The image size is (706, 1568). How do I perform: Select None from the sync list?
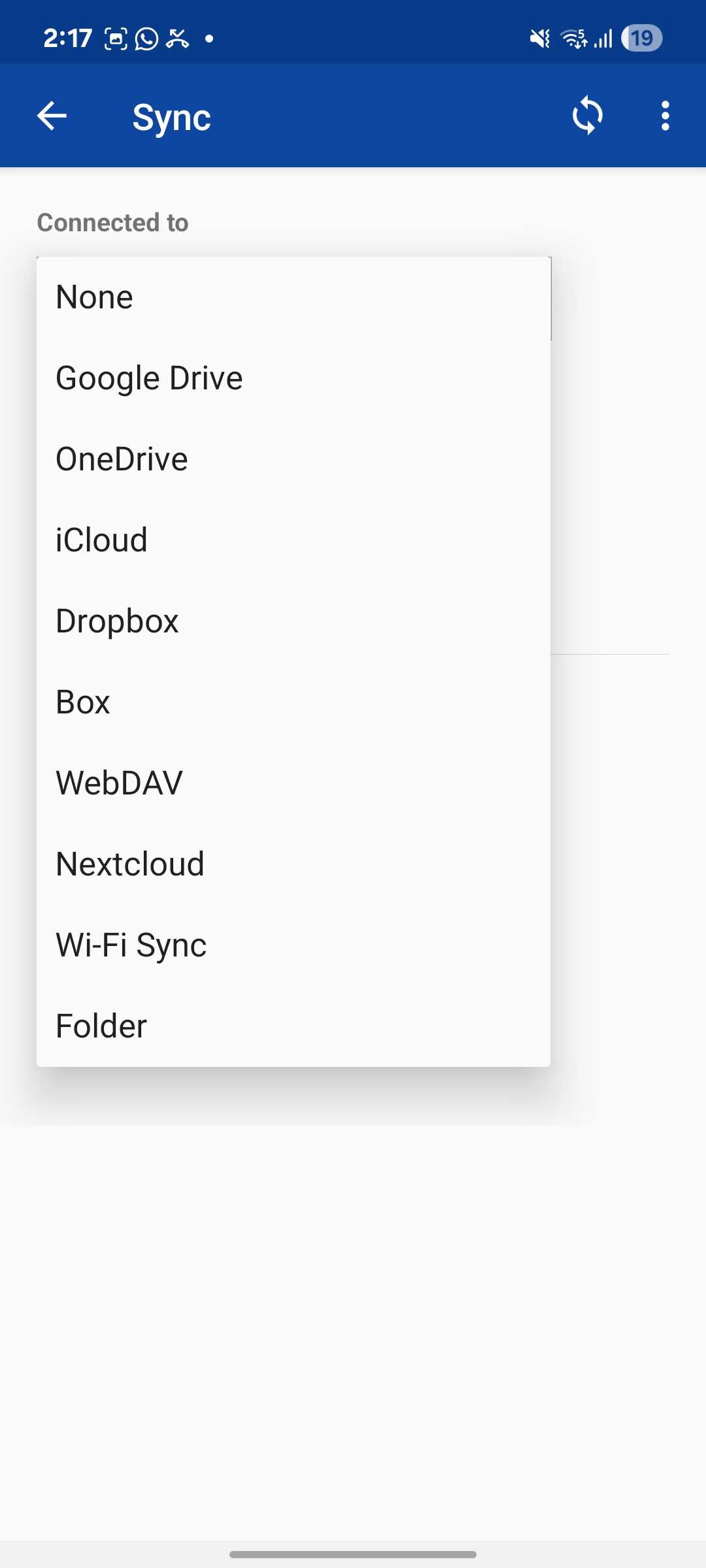pyautogui.click(x=293, y=297)
